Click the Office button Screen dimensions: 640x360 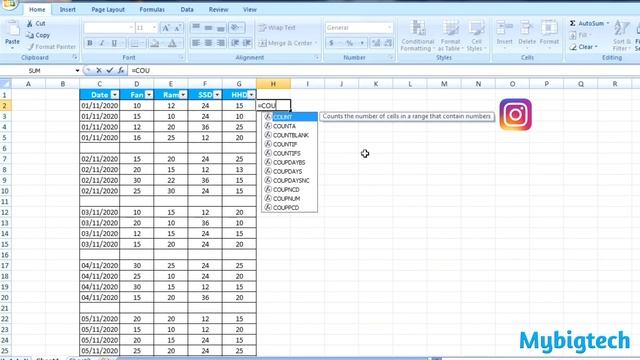(8, 4)
